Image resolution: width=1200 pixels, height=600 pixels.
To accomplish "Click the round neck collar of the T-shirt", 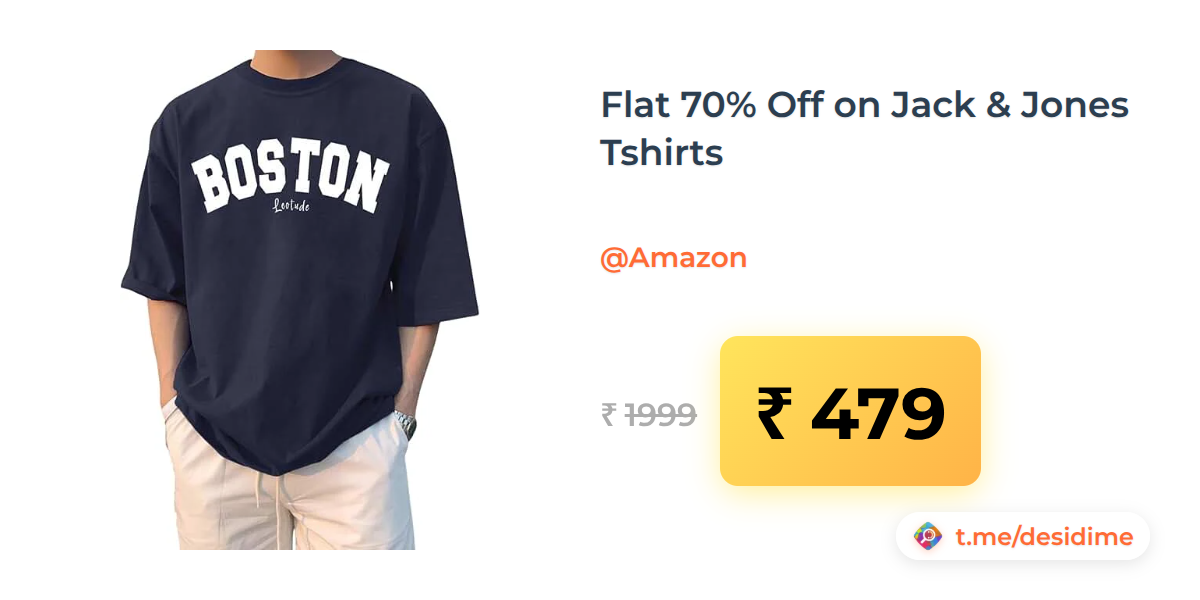I will pyautogui.click(x=298, y=73).
